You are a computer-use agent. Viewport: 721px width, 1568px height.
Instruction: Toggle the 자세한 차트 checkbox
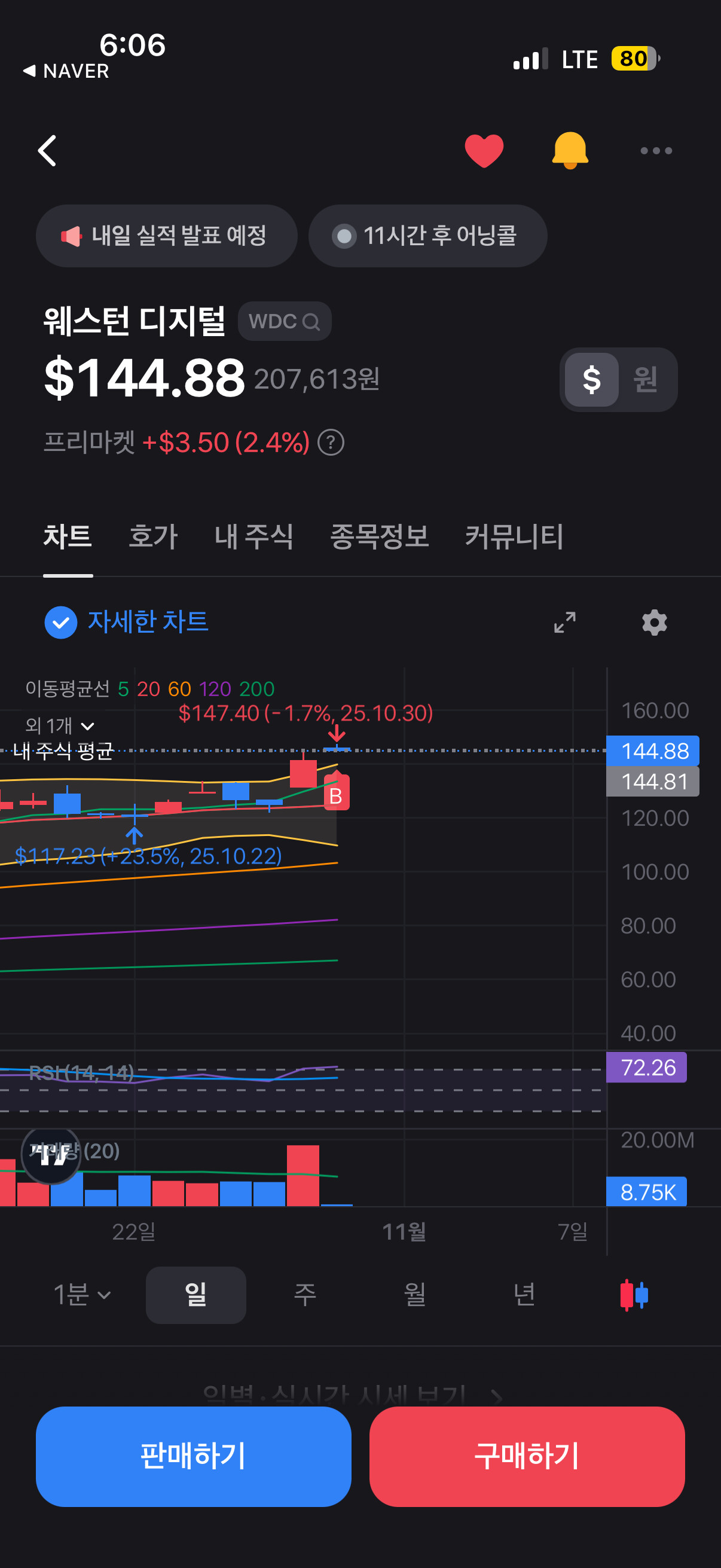61,622
